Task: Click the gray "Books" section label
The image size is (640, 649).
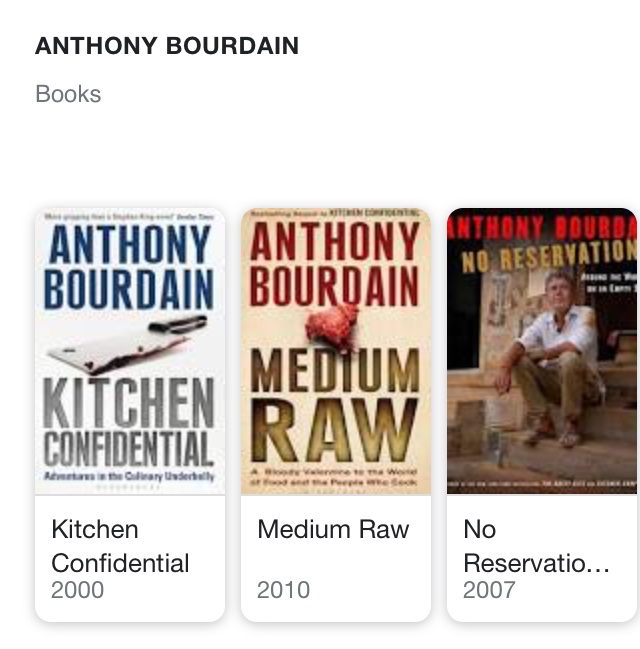Action: (68, 94)
